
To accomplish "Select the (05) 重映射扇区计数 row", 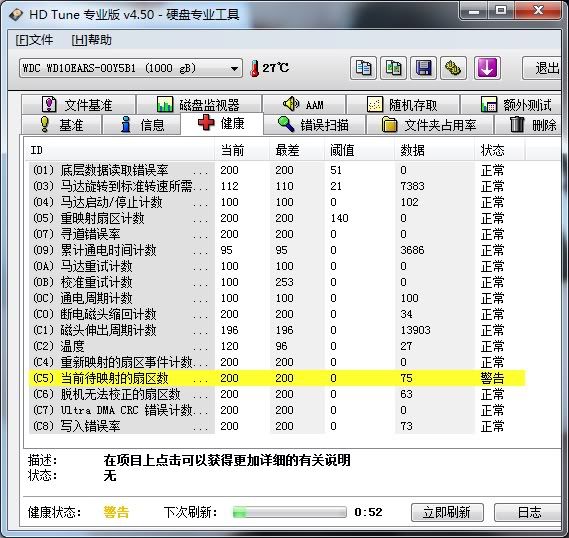I will [x=277, y=218].
